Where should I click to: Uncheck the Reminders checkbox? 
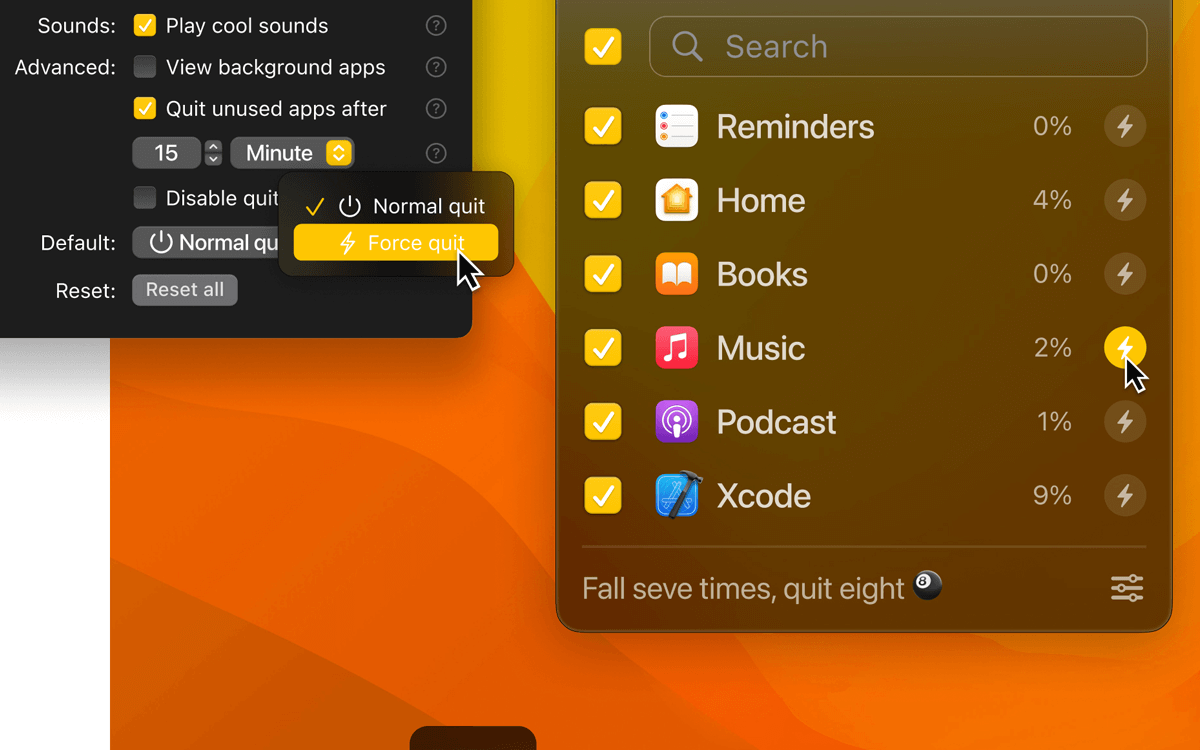tap(603, 126)
